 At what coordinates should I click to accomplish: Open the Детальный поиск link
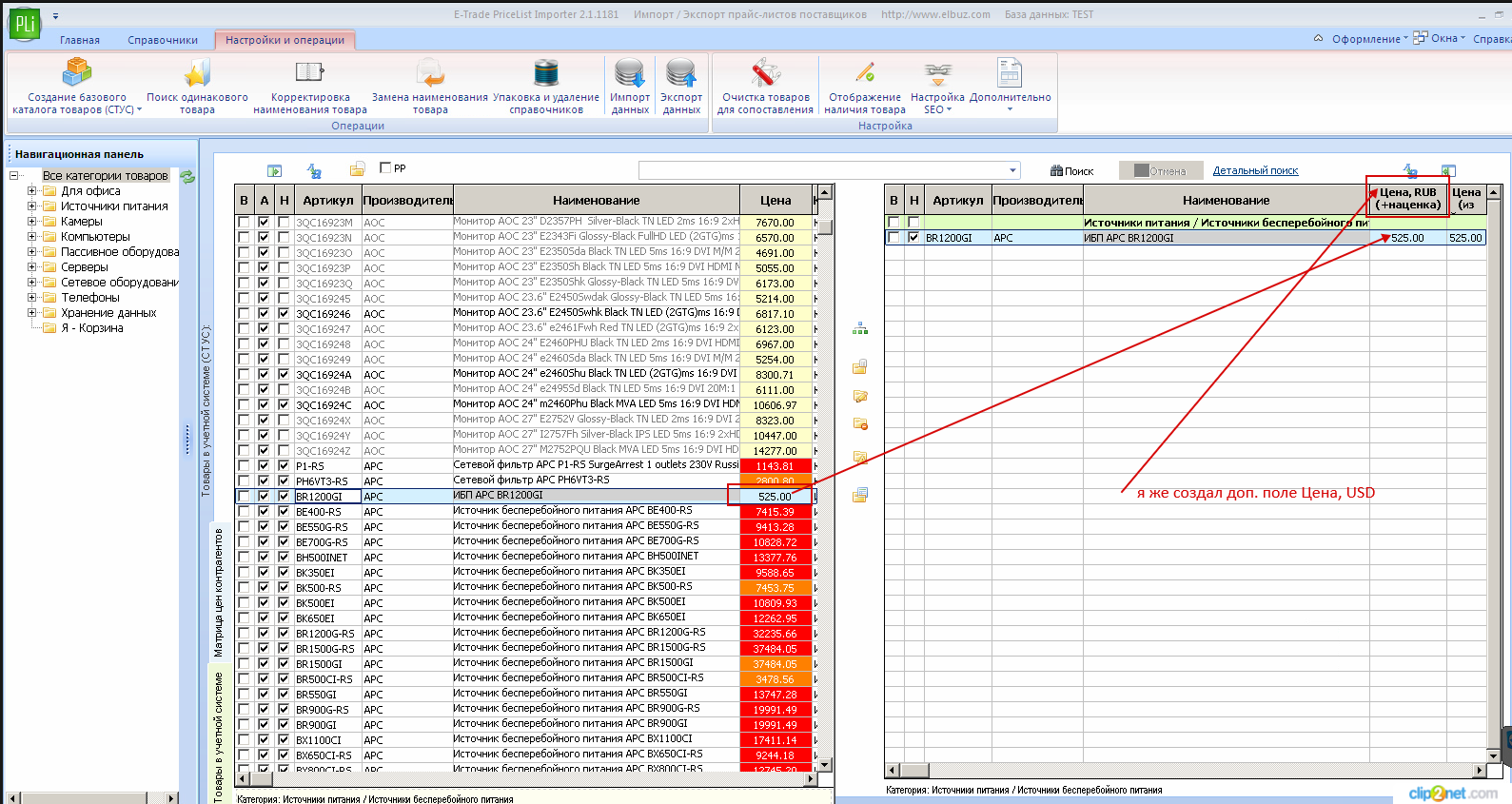click(x=1255, y=171)
